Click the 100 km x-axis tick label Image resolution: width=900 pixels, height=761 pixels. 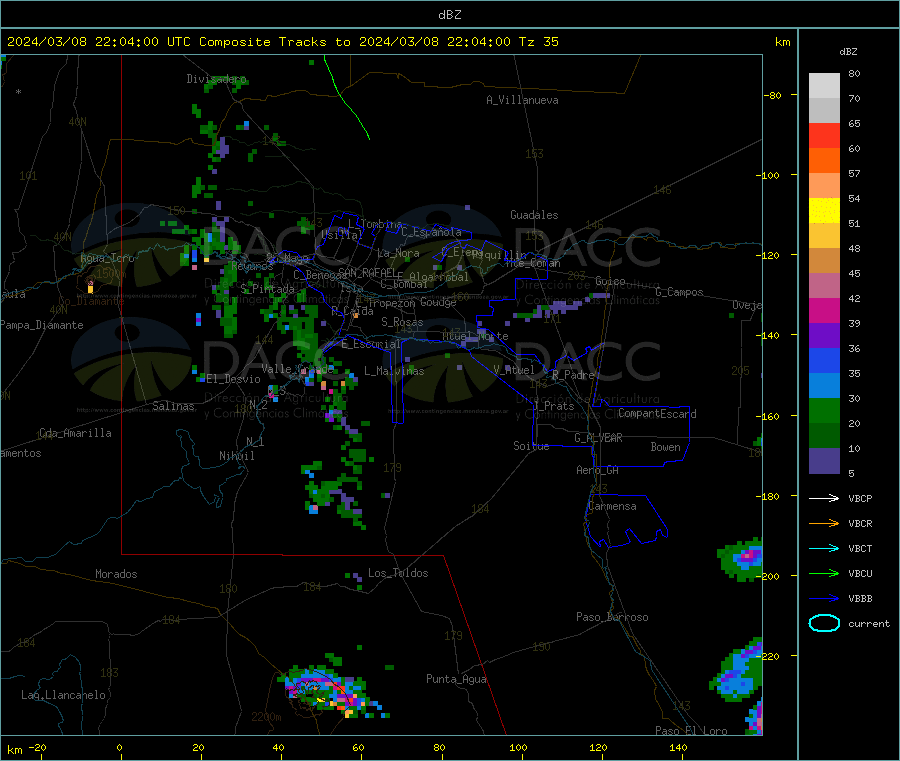click(518, 747)
